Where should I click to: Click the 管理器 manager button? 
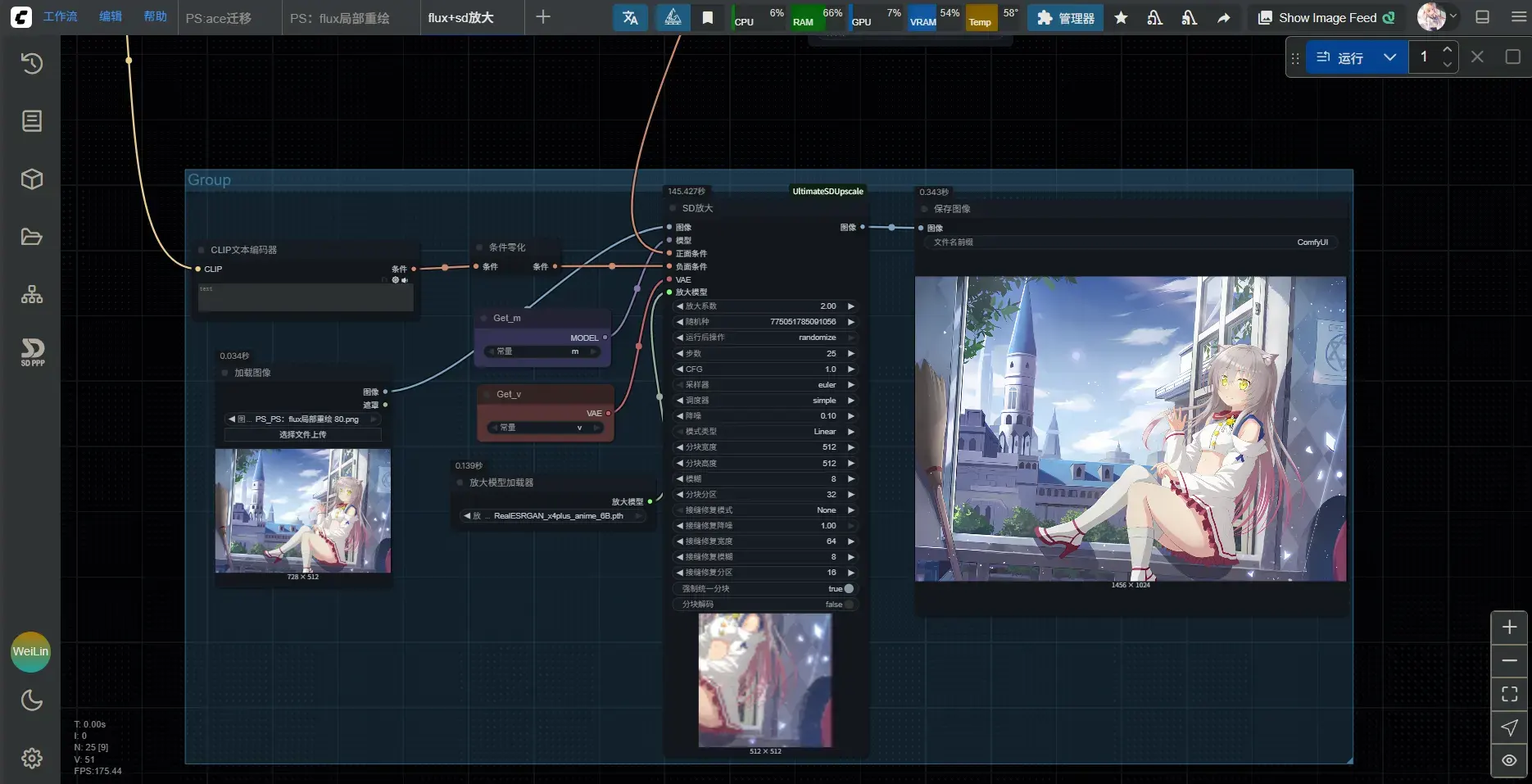(1065, 18)
